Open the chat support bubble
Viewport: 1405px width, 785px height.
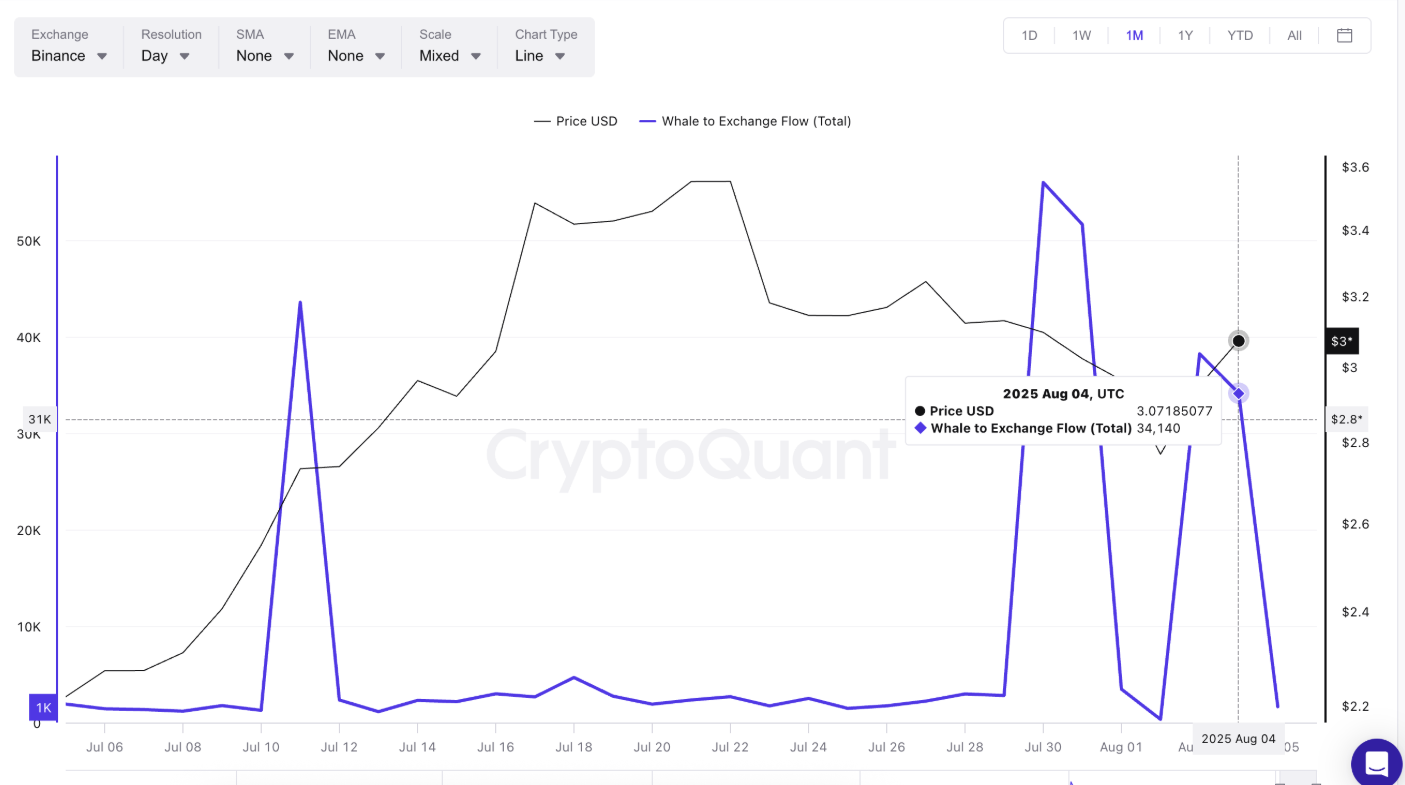pyautogui.click(x=1377, y=764)
